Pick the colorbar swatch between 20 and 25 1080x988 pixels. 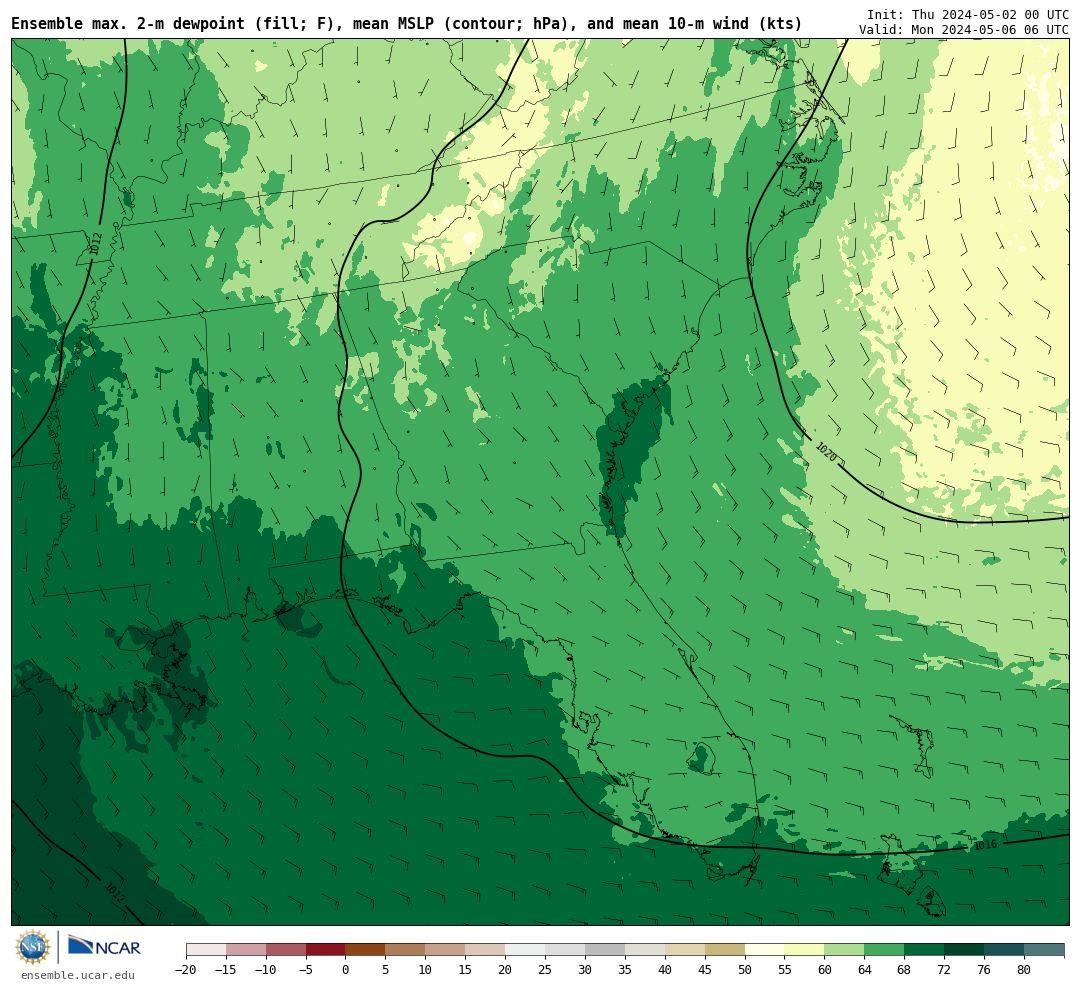click(x=526, y=950)
